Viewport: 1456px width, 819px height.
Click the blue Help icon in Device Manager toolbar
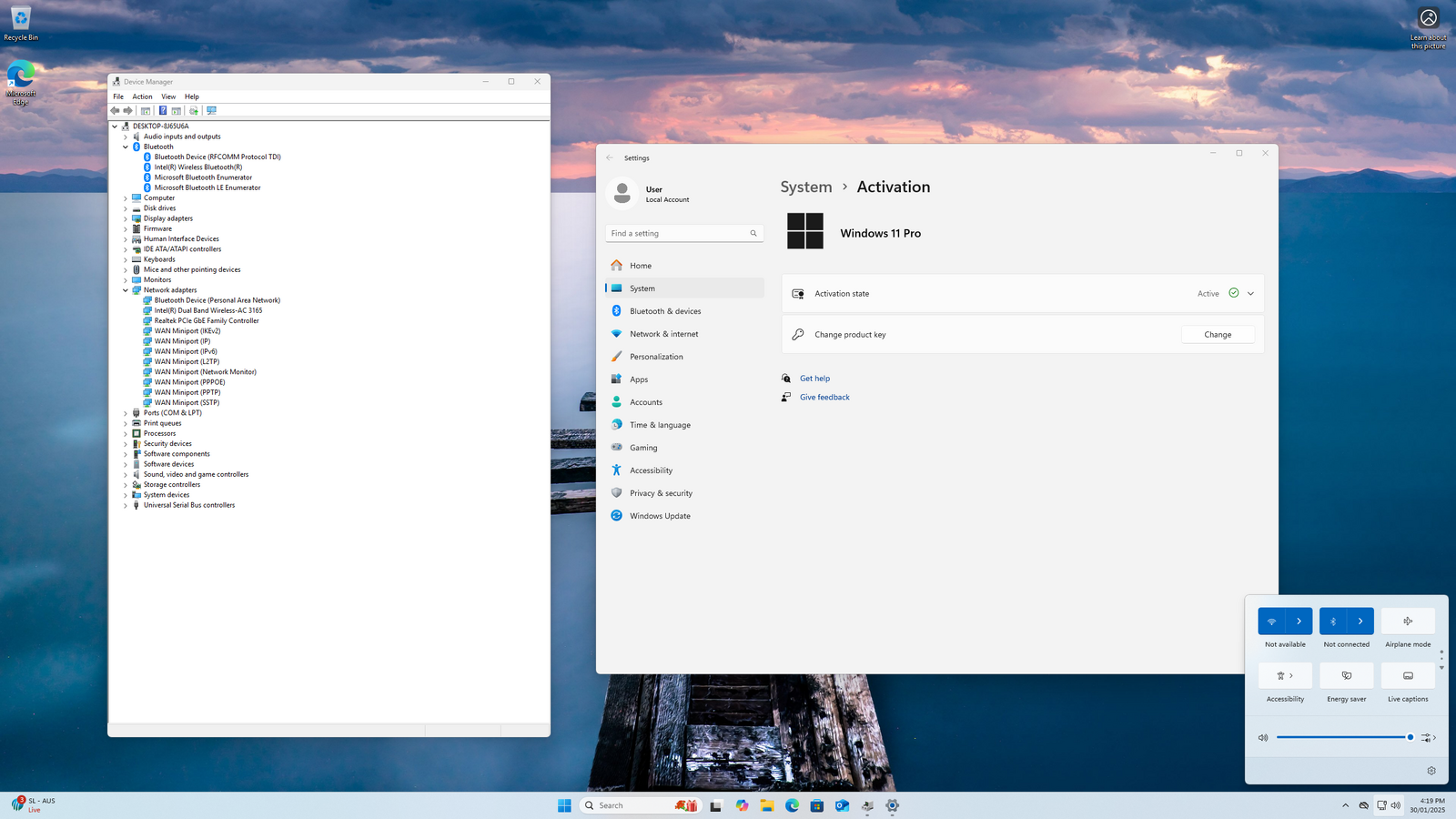163,110
